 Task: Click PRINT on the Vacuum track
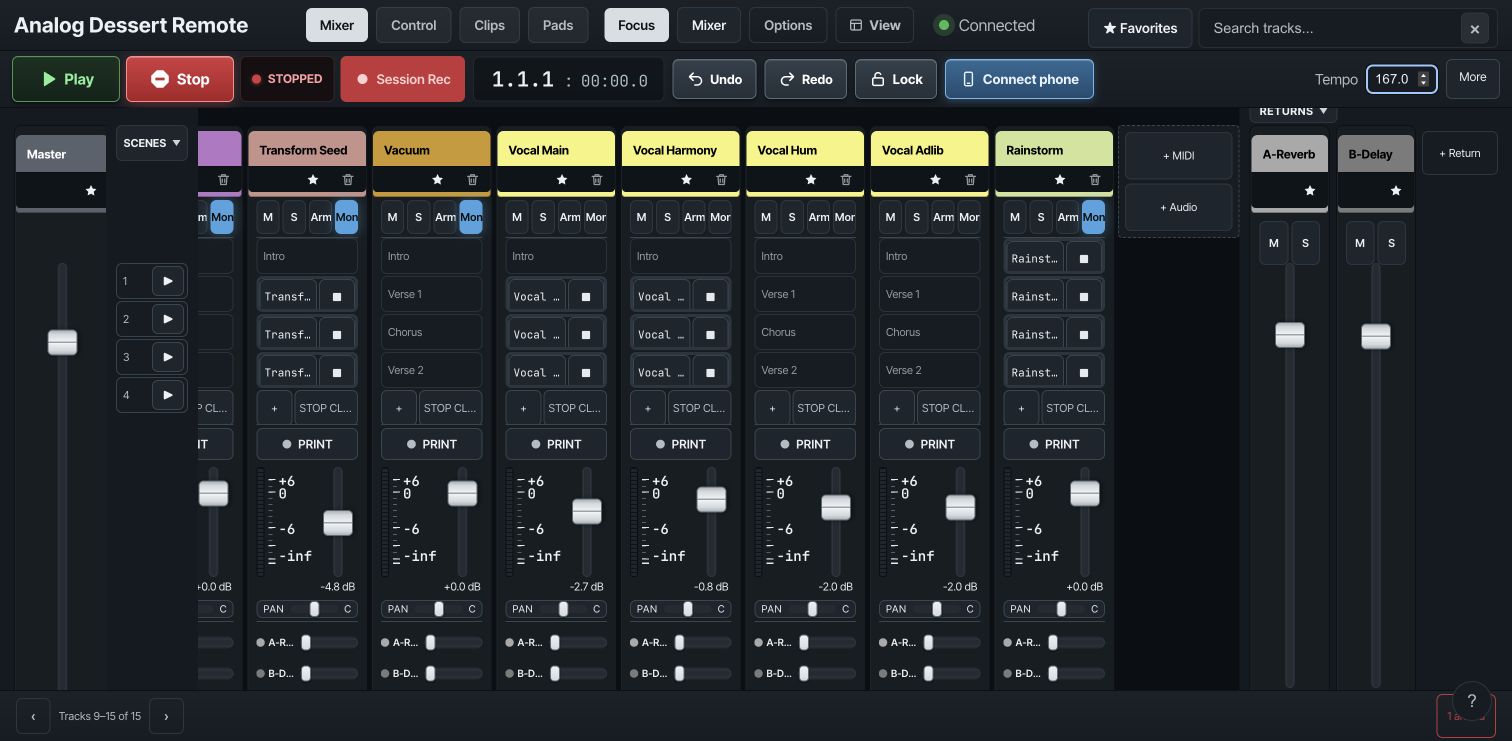(x=431, y=444)
